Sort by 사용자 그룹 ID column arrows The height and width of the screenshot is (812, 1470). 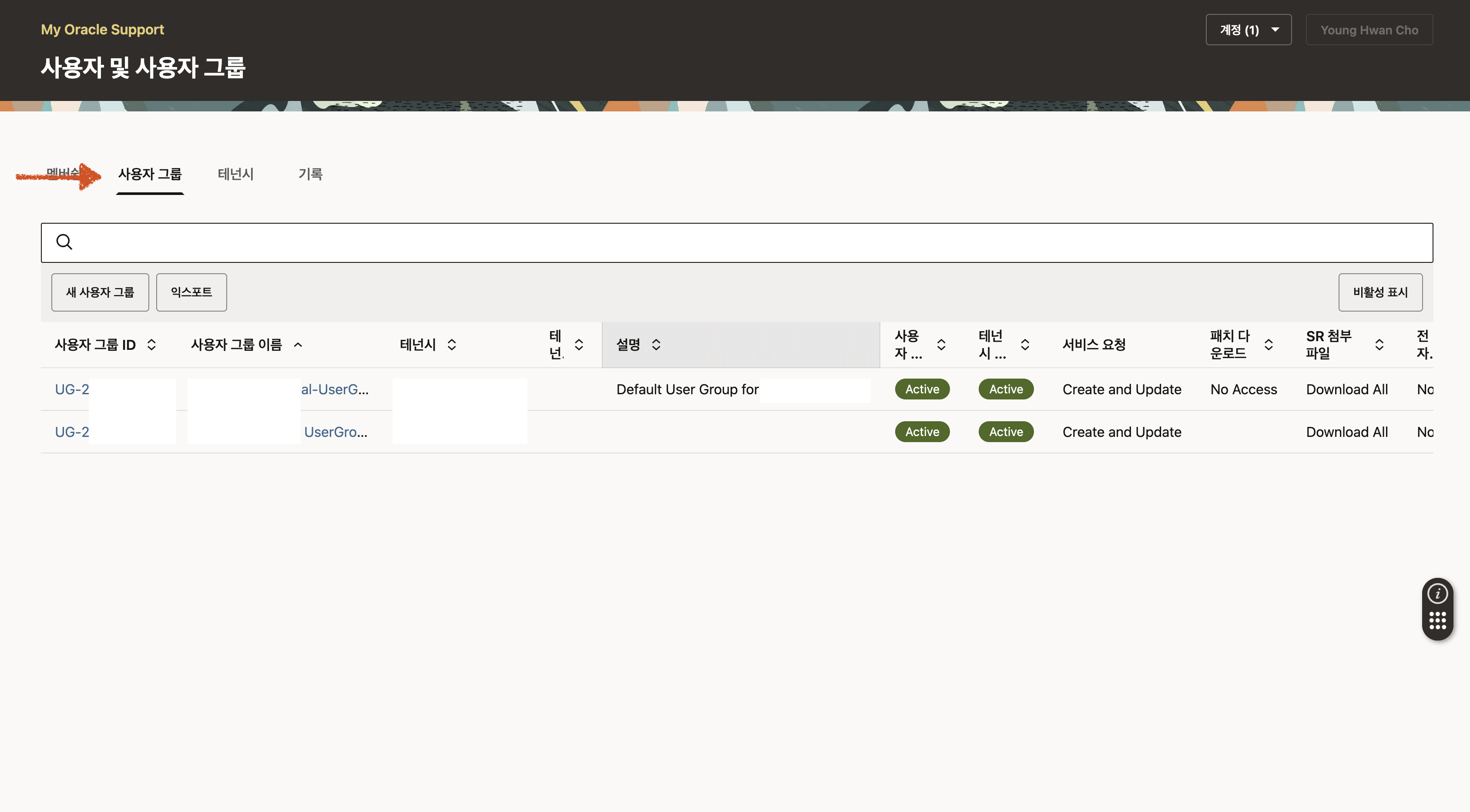tap(151, 345)
